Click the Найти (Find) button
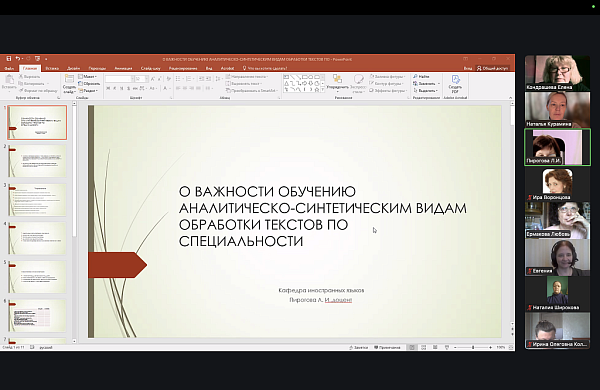Image resolution: width=600 pixels, height=390 pixels. (x=421, y=77)
